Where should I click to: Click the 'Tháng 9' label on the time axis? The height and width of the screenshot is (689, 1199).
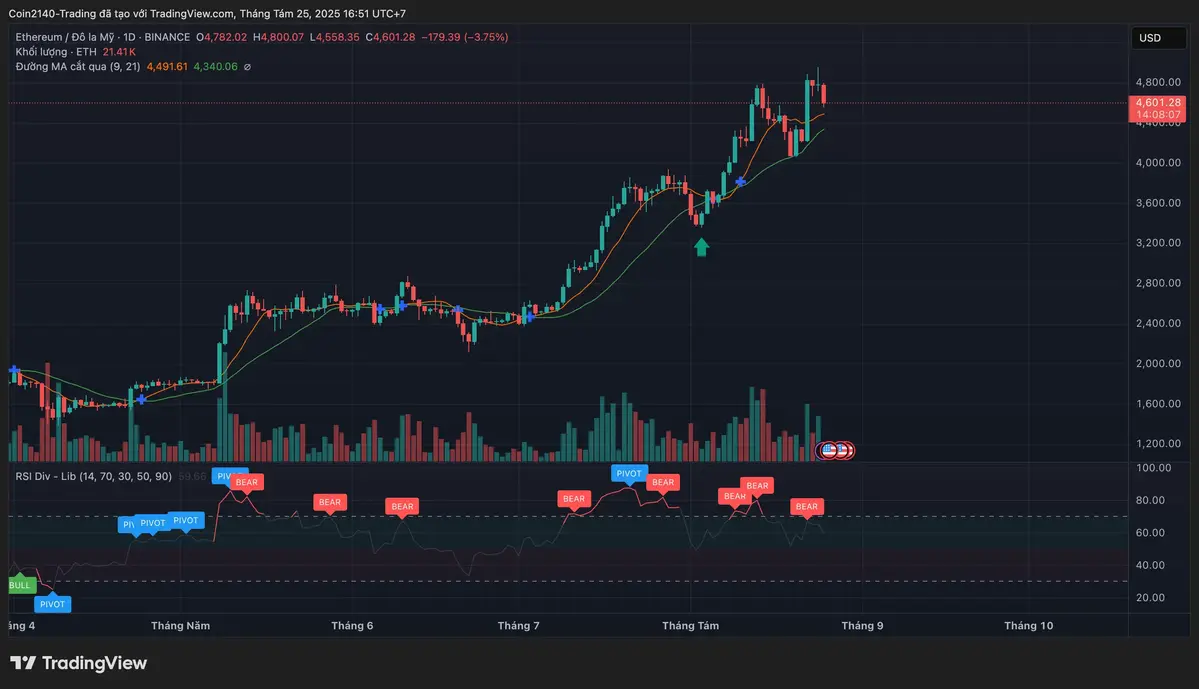coord(862,625)
